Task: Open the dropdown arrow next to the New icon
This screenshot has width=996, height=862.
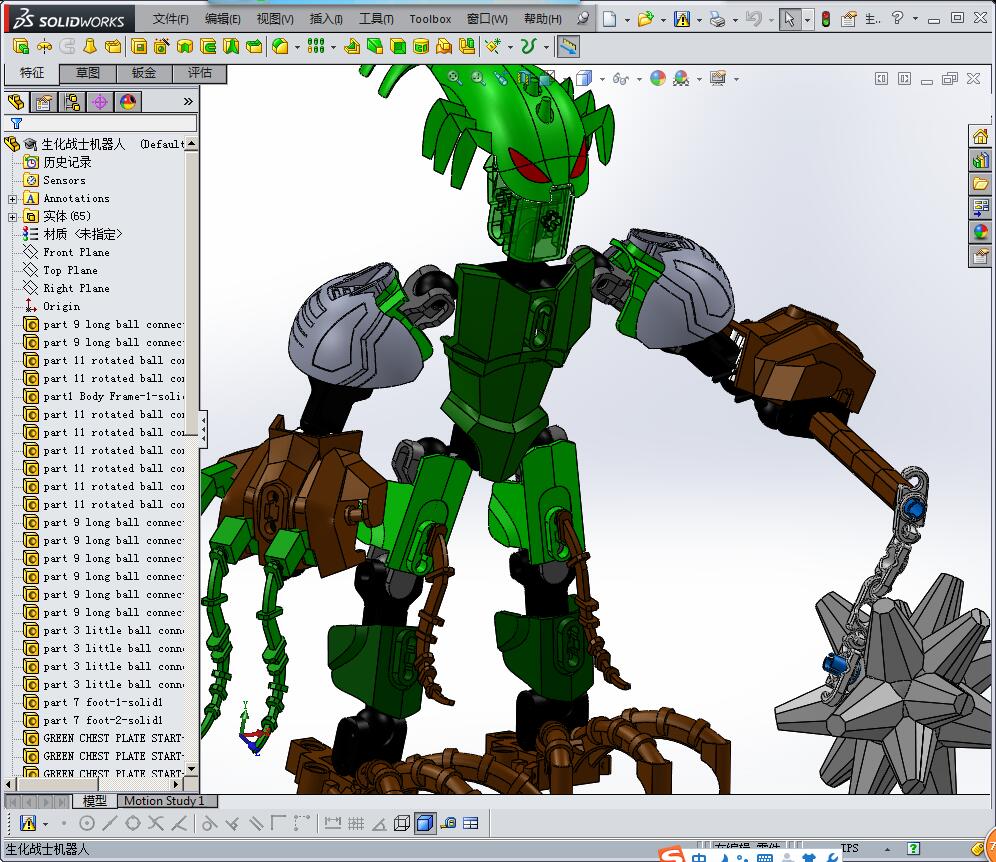Action: coord(627,20)
